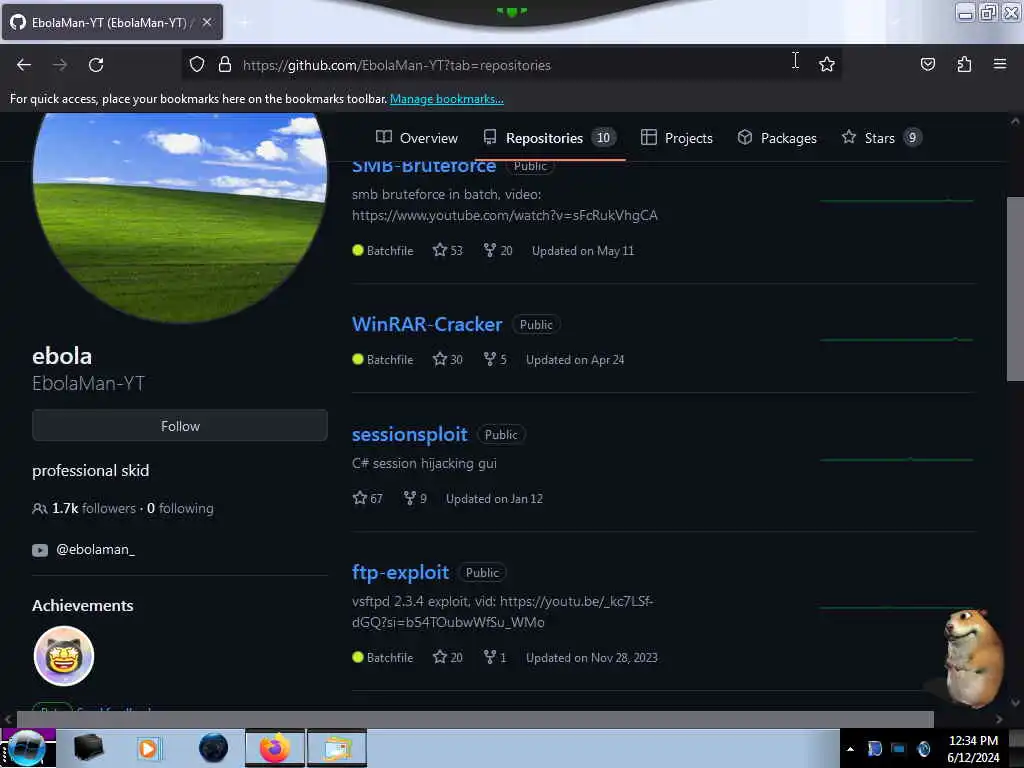Viewport: 1024px width, 768px height.
Task: Open the WinRAR-Cracker repository
Action: tap(427, 324)
